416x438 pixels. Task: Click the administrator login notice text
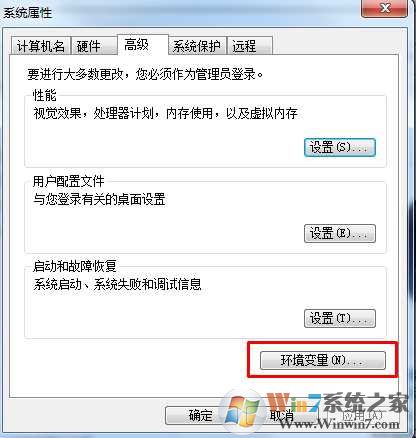click(x=145, y=74)
